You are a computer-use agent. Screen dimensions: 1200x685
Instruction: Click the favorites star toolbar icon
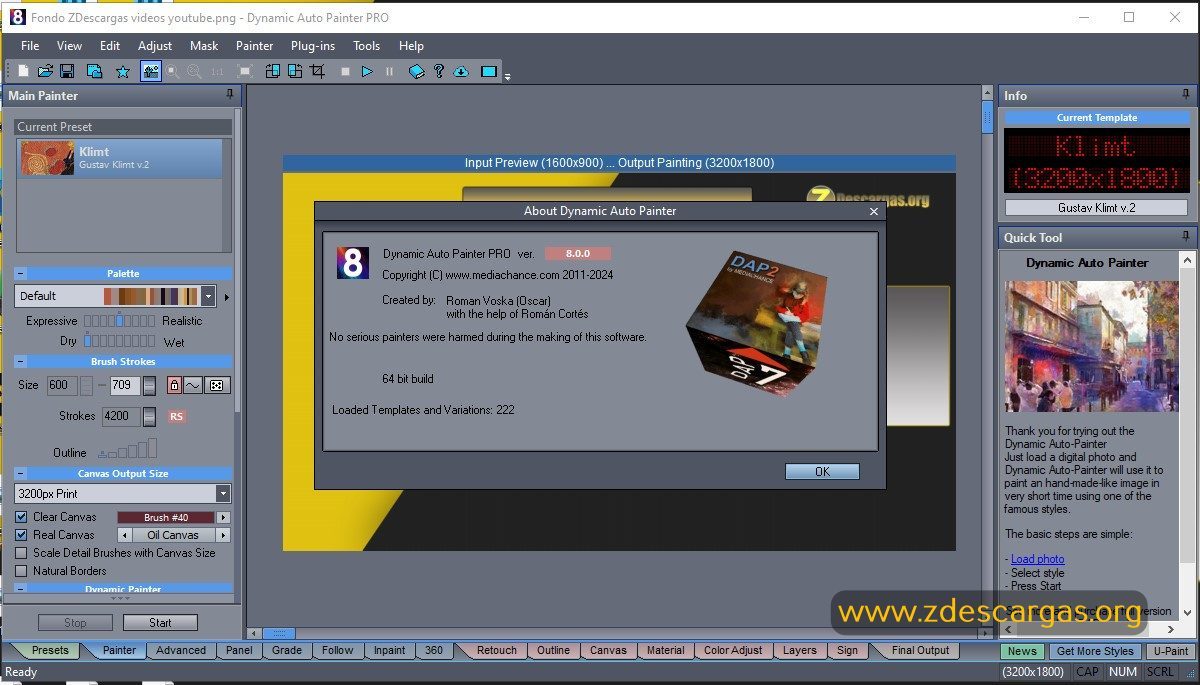(123, 72)
